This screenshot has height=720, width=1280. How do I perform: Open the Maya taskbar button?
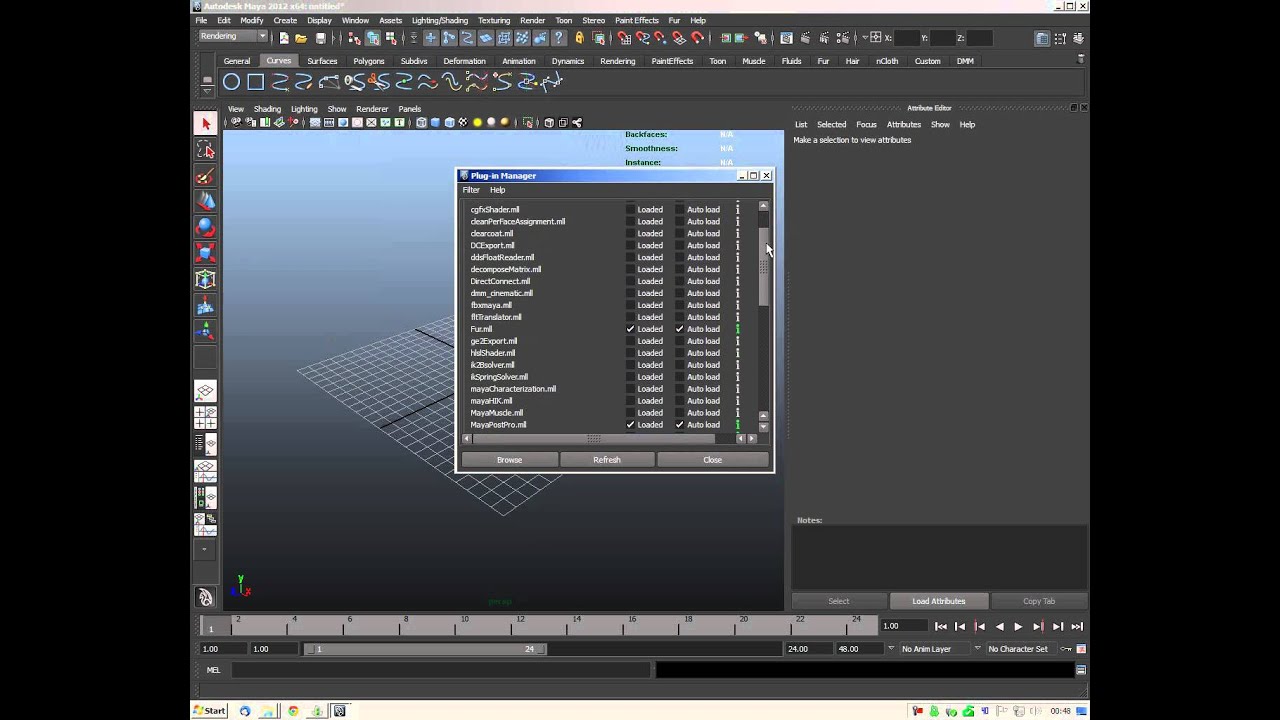(x=339, y=711)
